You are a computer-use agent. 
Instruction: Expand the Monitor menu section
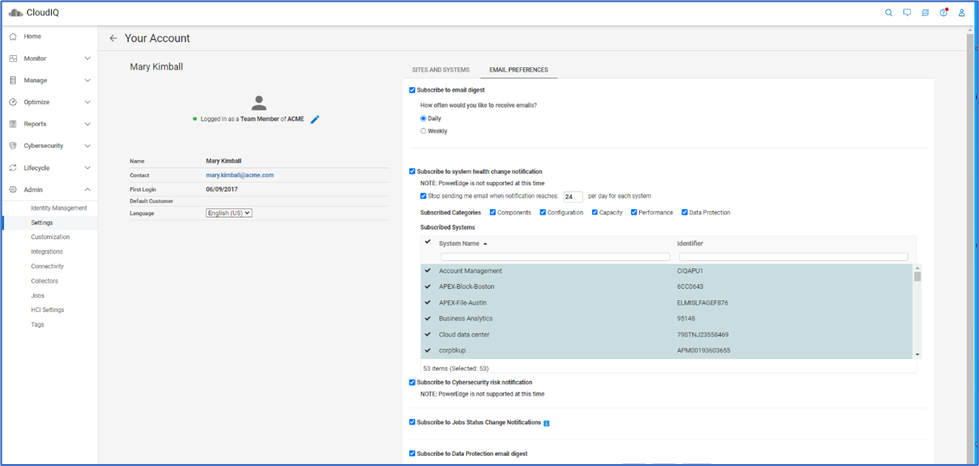pos(87,59)
